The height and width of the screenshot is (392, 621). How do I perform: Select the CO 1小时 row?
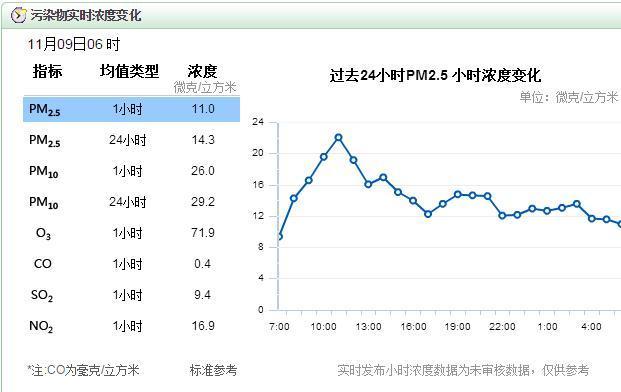click(x=131, y=264)
